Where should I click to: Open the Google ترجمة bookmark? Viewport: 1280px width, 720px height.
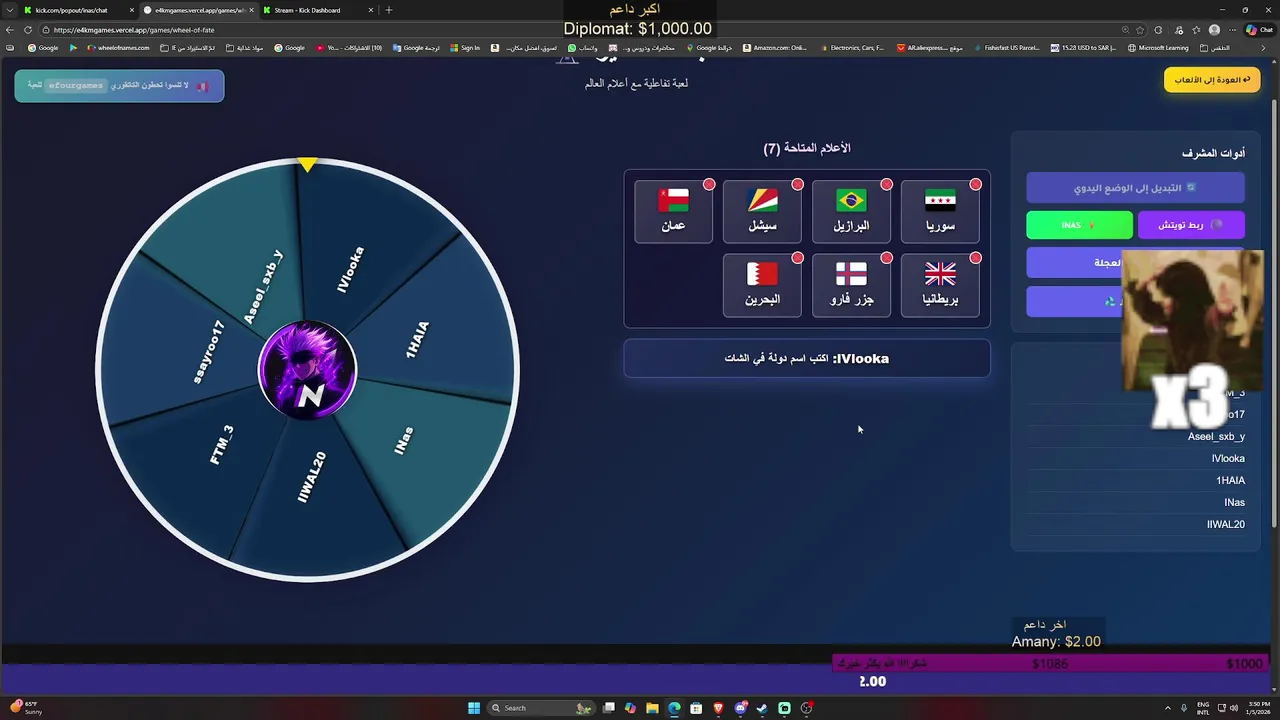416,48
